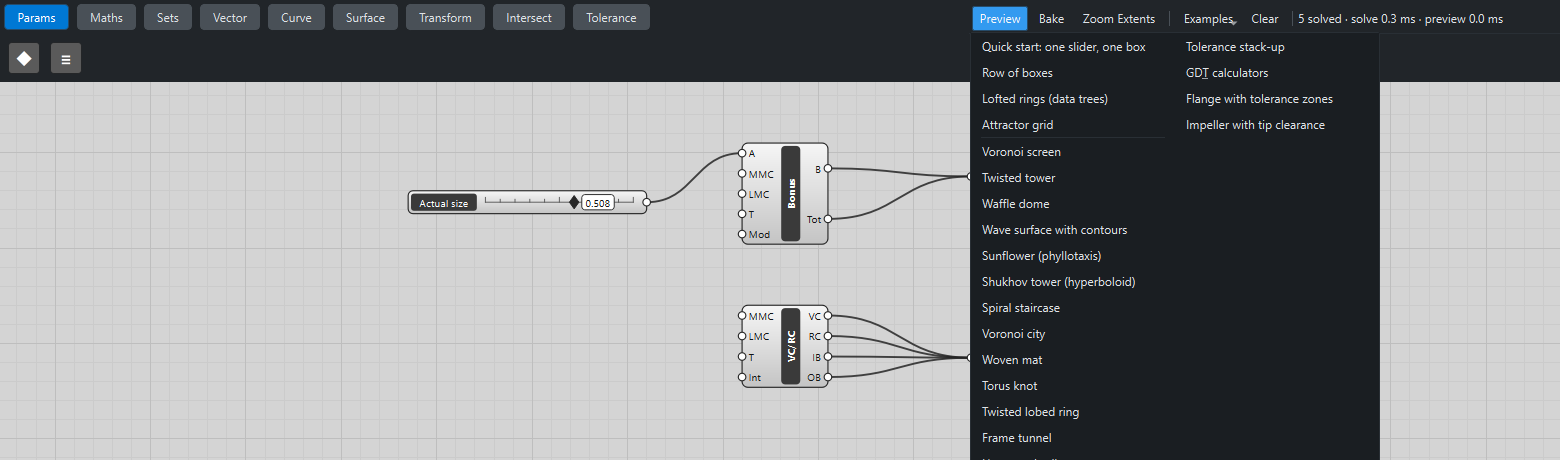Open the Intersect tab

[x=529, y=17]
